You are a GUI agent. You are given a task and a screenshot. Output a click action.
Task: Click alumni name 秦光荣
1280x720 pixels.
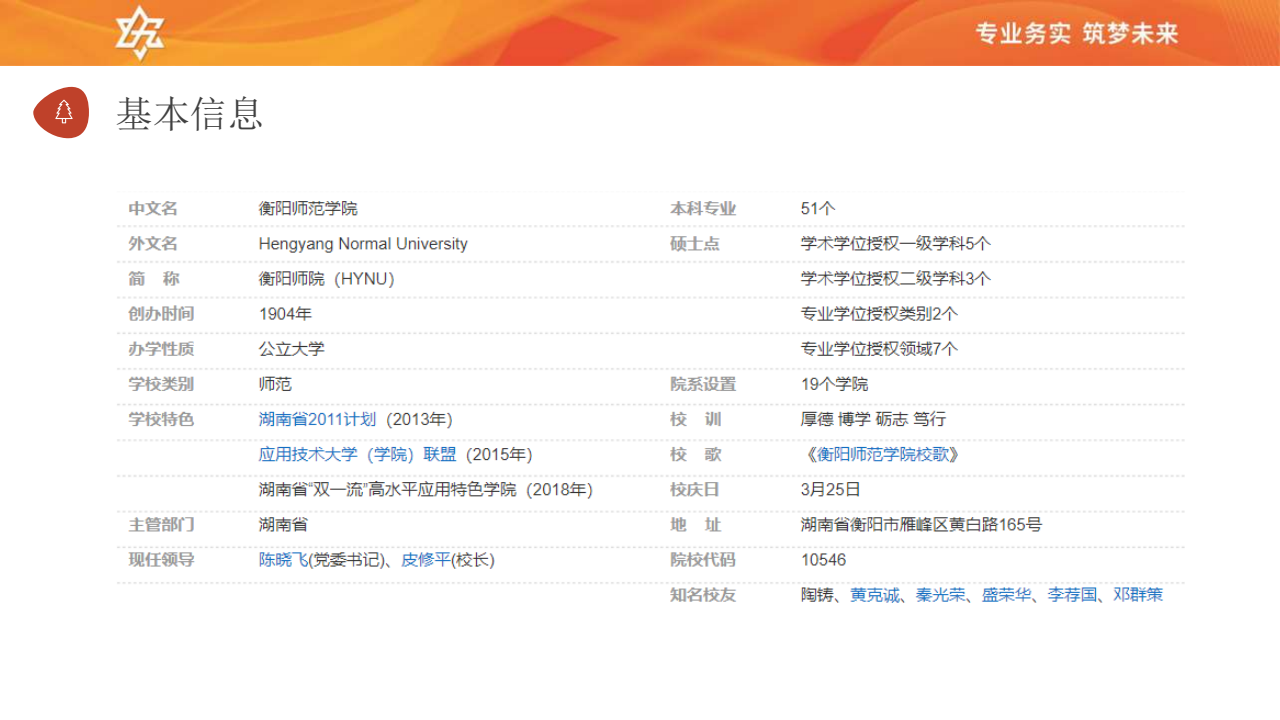point(941,595)
